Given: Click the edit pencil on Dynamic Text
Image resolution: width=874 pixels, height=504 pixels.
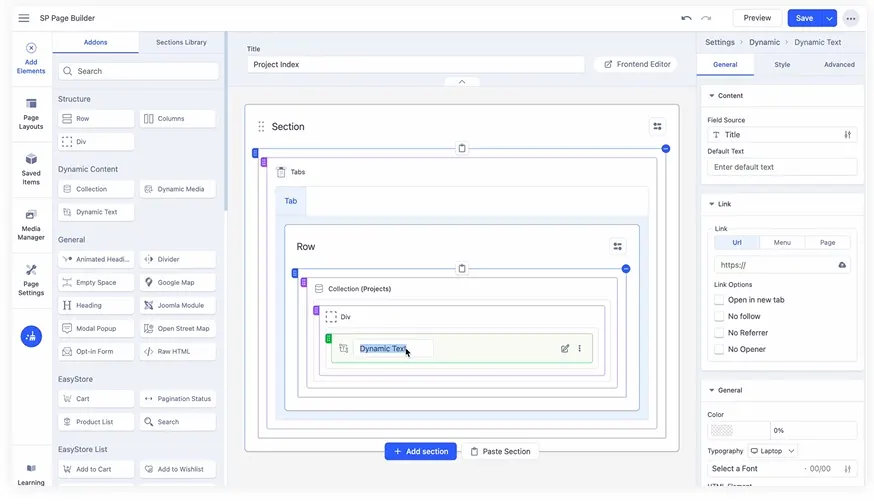Looking at the screenshot, I should tap(565, 349).
